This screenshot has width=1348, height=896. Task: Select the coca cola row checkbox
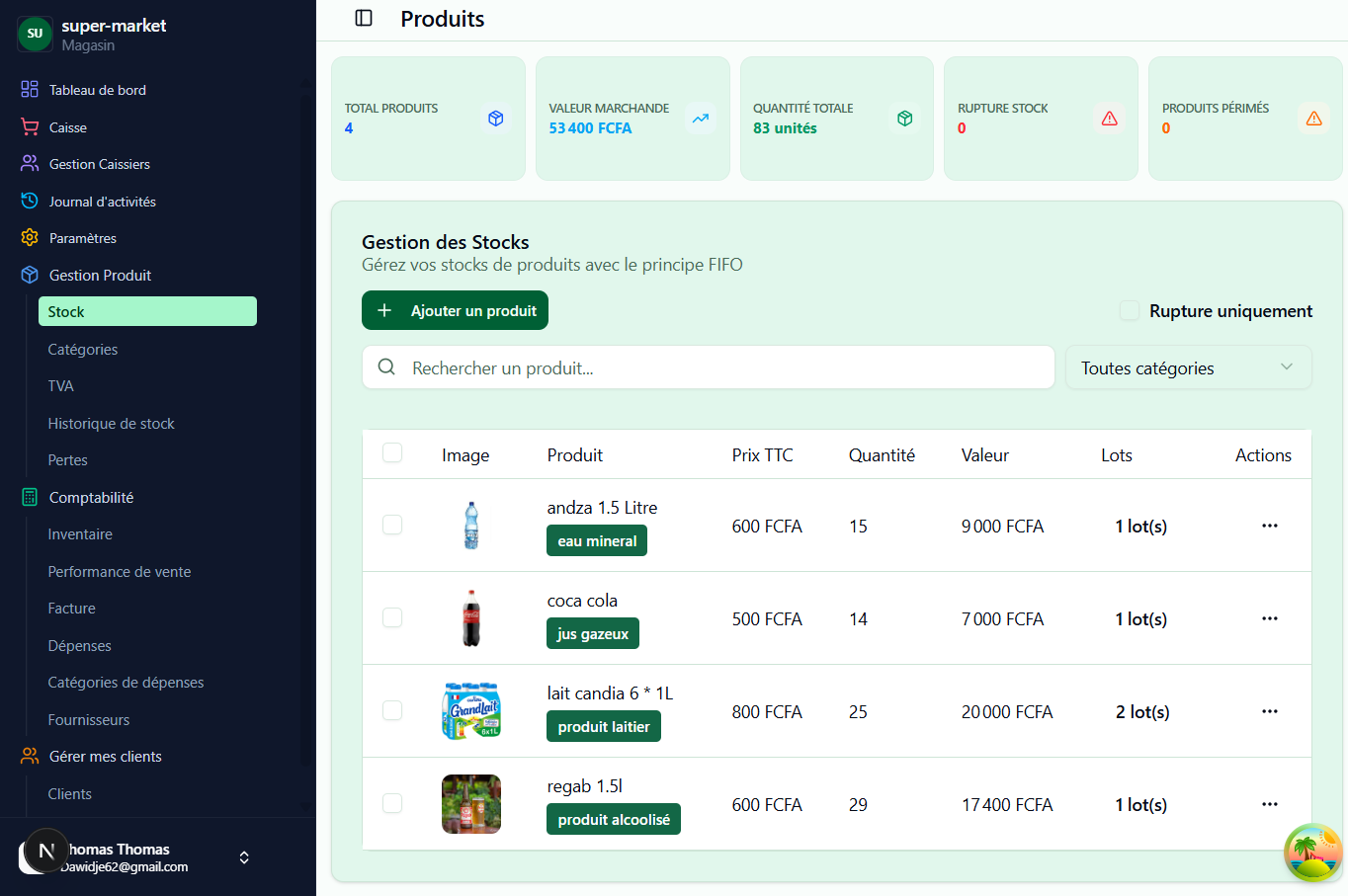[x=392, y=617]
